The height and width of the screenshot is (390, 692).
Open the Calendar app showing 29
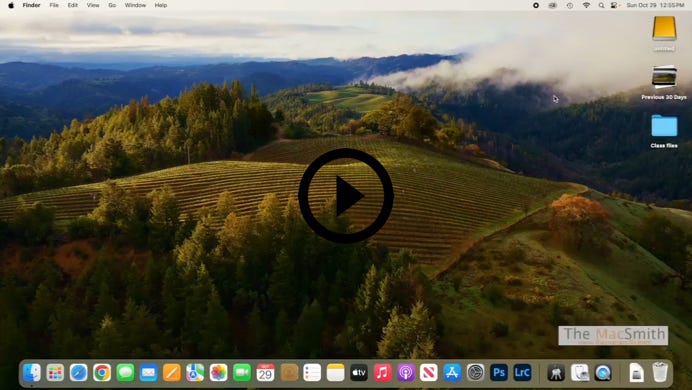pos(265,373)
